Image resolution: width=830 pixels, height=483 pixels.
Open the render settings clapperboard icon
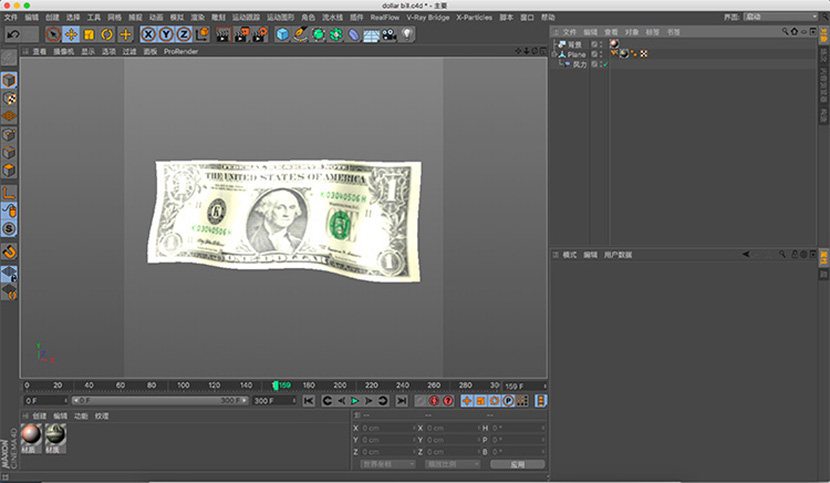(259, 34)
